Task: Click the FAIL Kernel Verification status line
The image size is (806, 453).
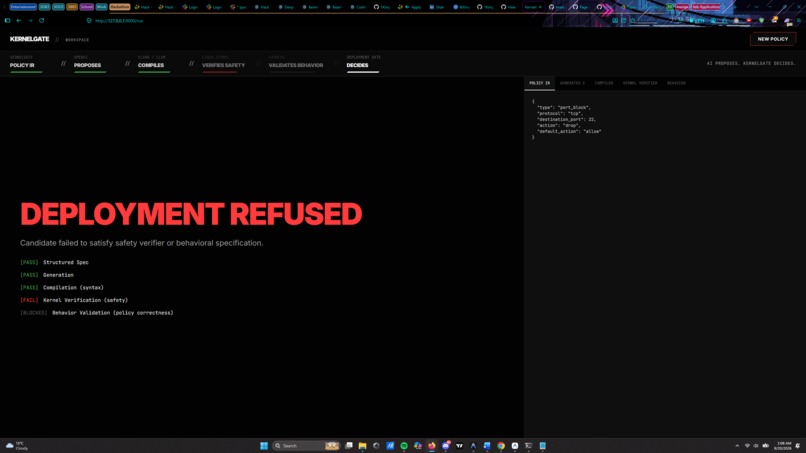Action: tap(74, 300)
